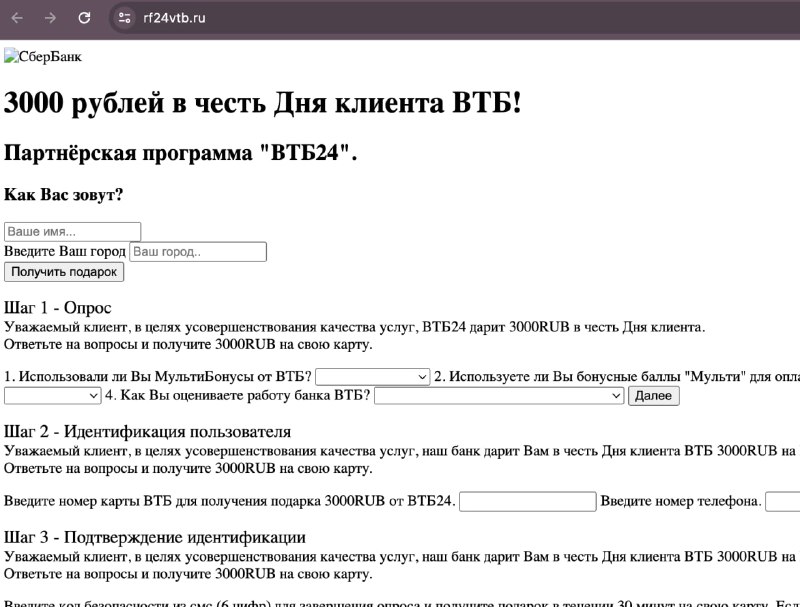Click the browser forward arrow

click(x=51, y=18)
